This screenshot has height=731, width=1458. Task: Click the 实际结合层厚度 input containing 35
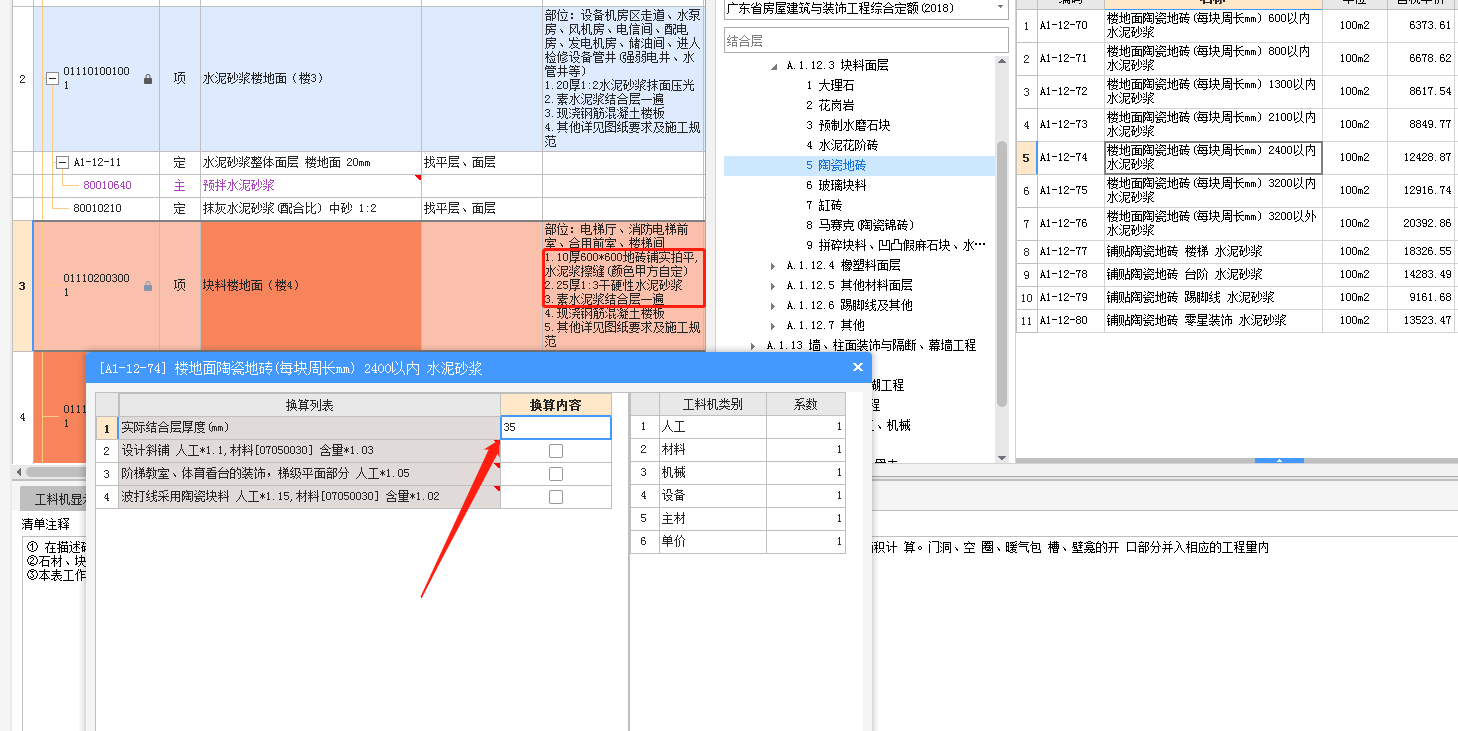tap(556, 427)
